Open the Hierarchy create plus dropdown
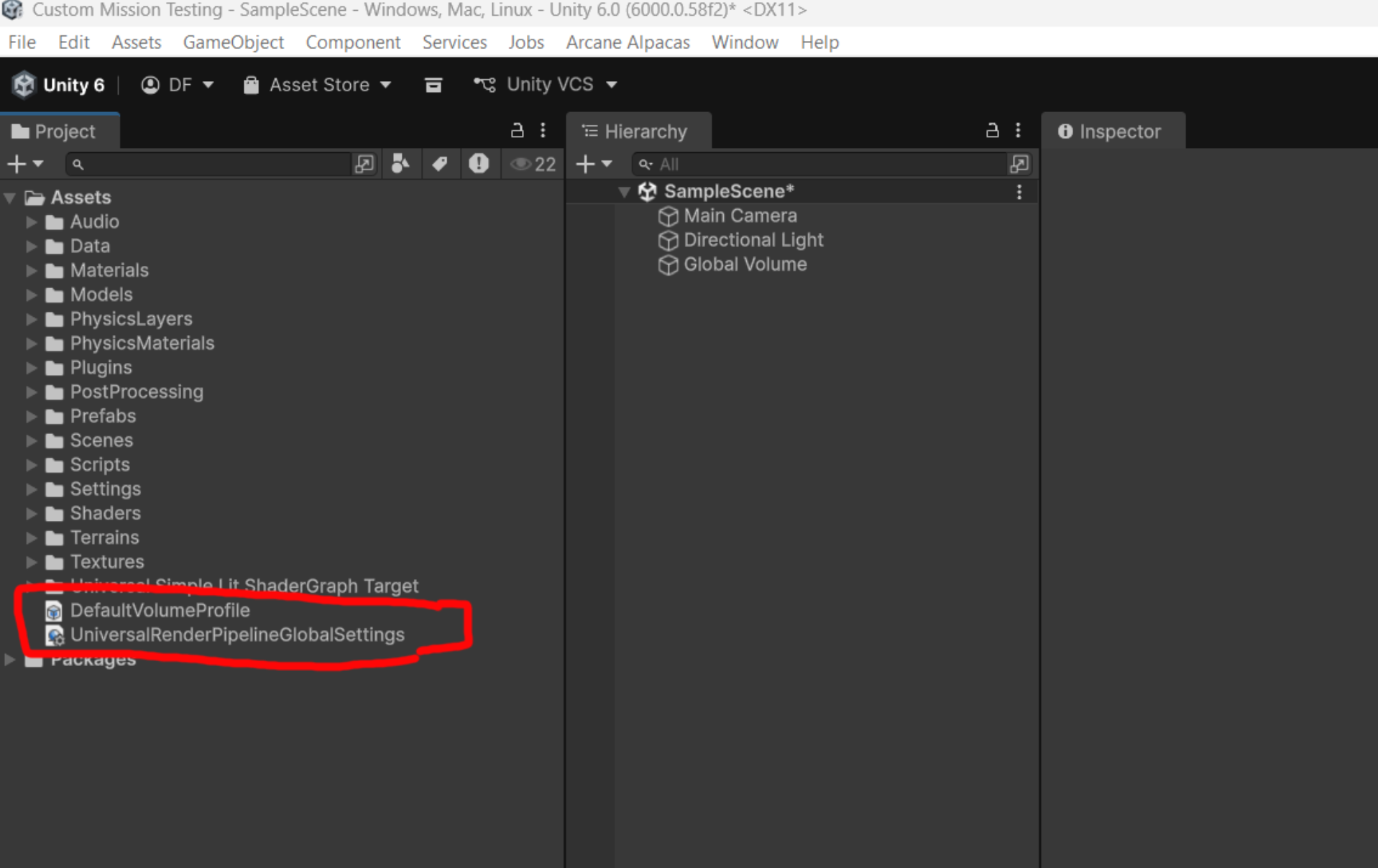 (x=594, y=164)
